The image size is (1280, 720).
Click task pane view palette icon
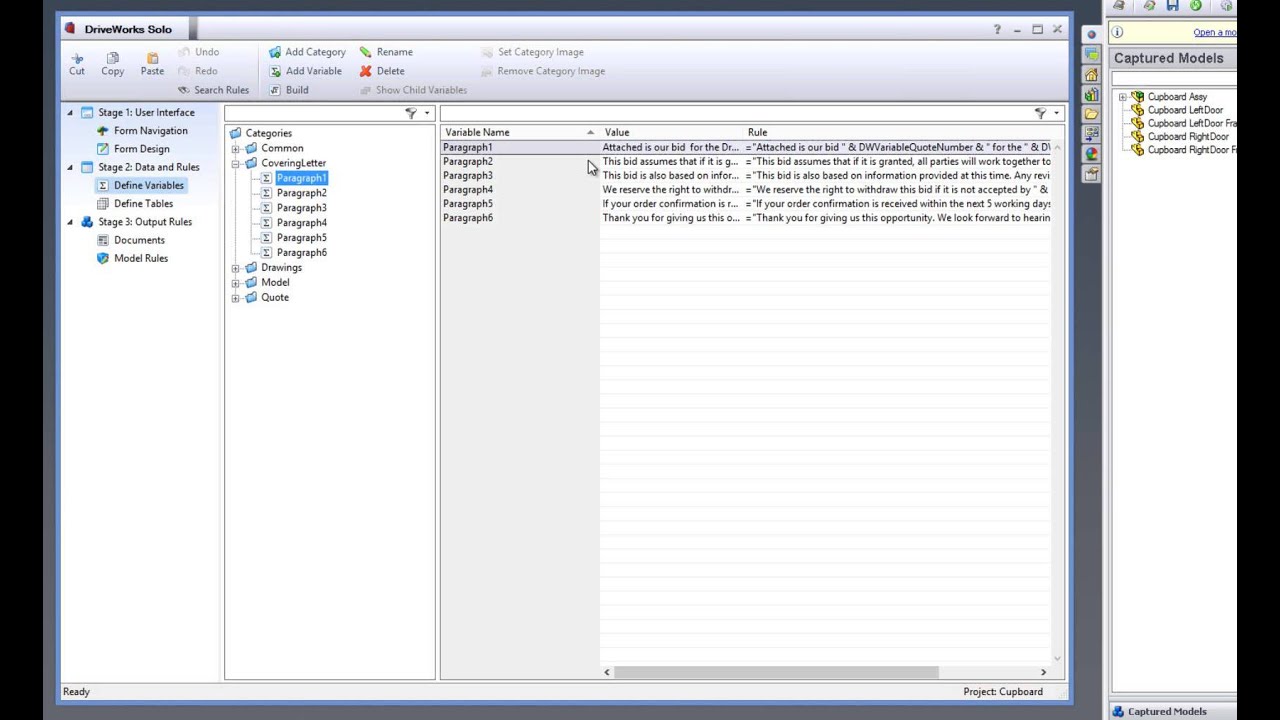[x=1091, y=134]
